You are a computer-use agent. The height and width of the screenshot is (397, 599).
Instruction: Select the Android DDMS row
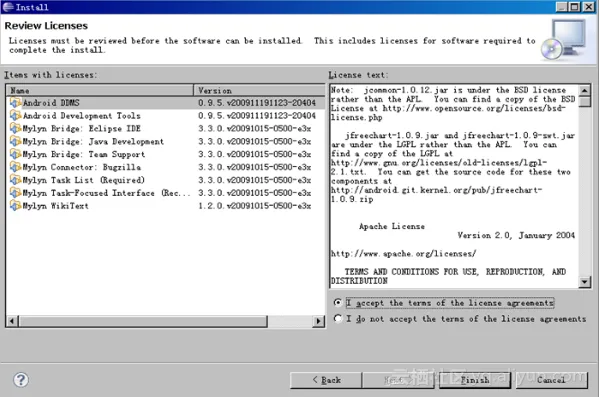165,103
